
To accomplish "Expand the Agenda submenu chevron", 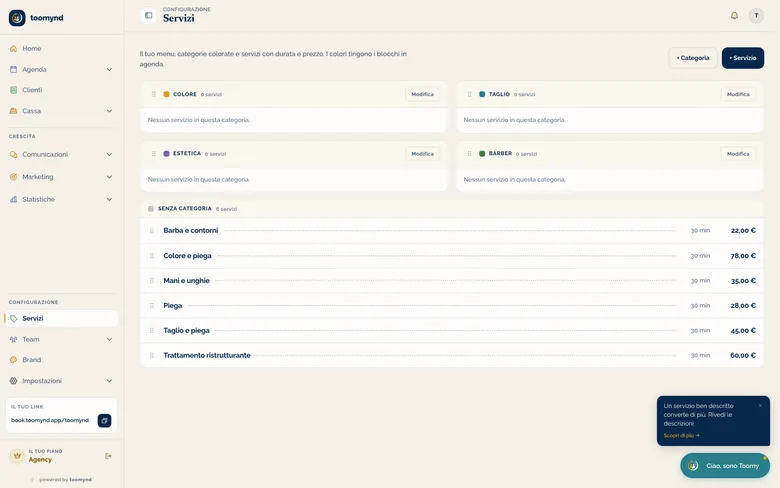I will click(109, 70).
